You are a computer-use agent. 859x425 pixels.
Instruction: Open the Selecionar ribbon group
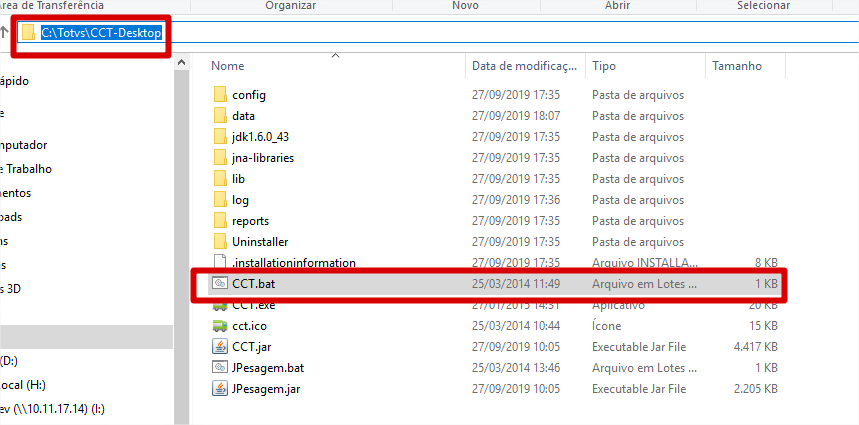763,5
